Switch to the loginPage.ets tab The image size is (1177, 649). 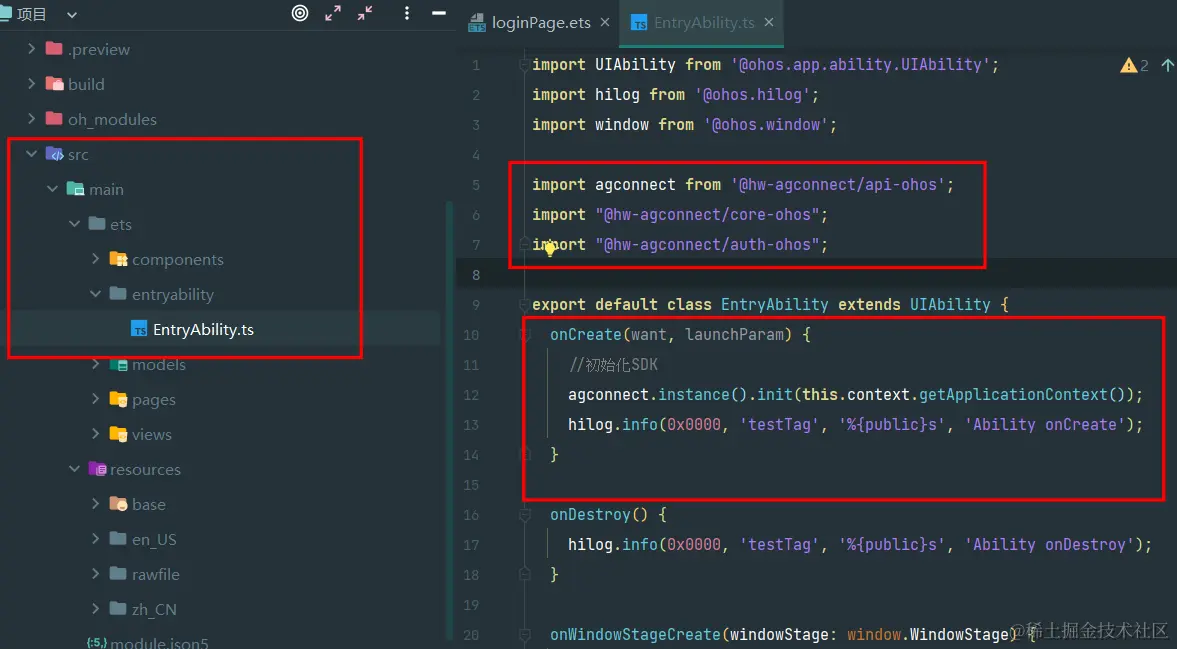pos(540,23)
